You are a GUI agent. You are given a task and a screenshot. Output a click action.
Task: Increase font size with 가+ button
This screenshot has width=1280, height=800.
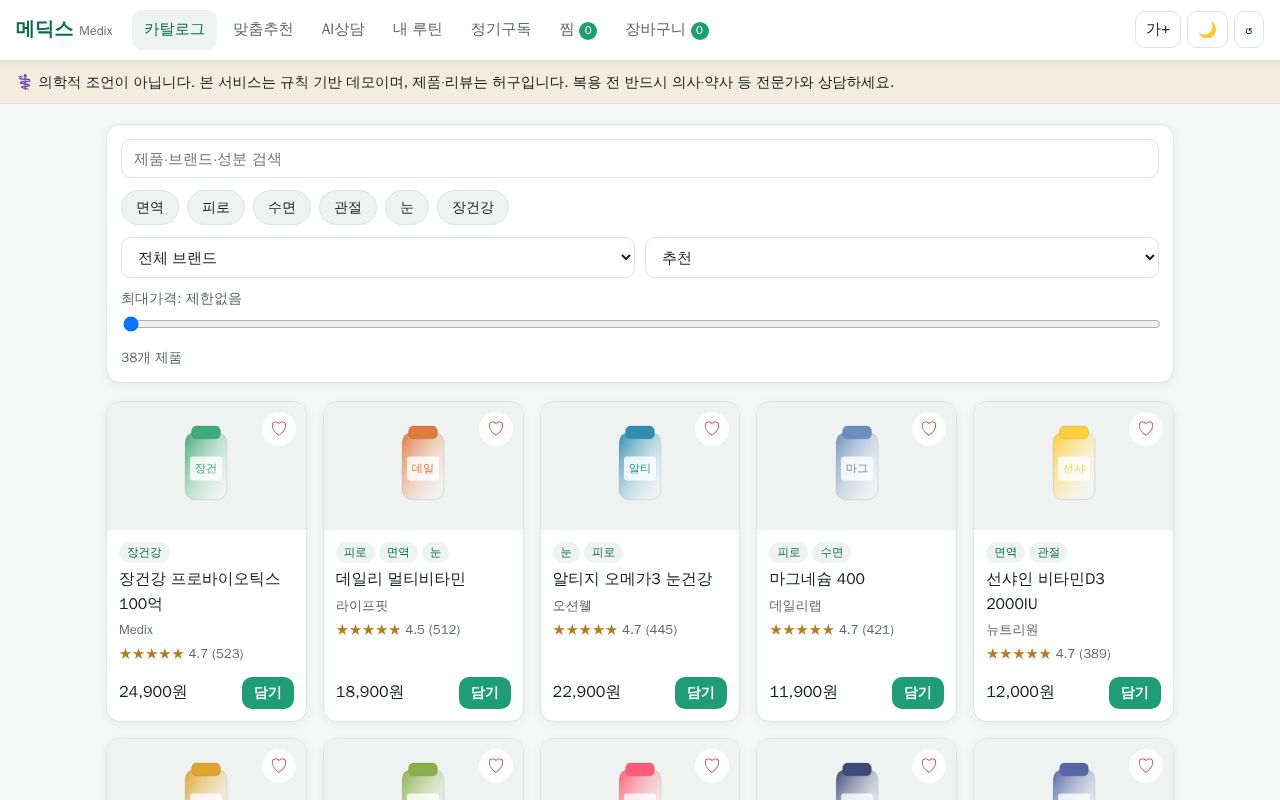[1158, 30]
